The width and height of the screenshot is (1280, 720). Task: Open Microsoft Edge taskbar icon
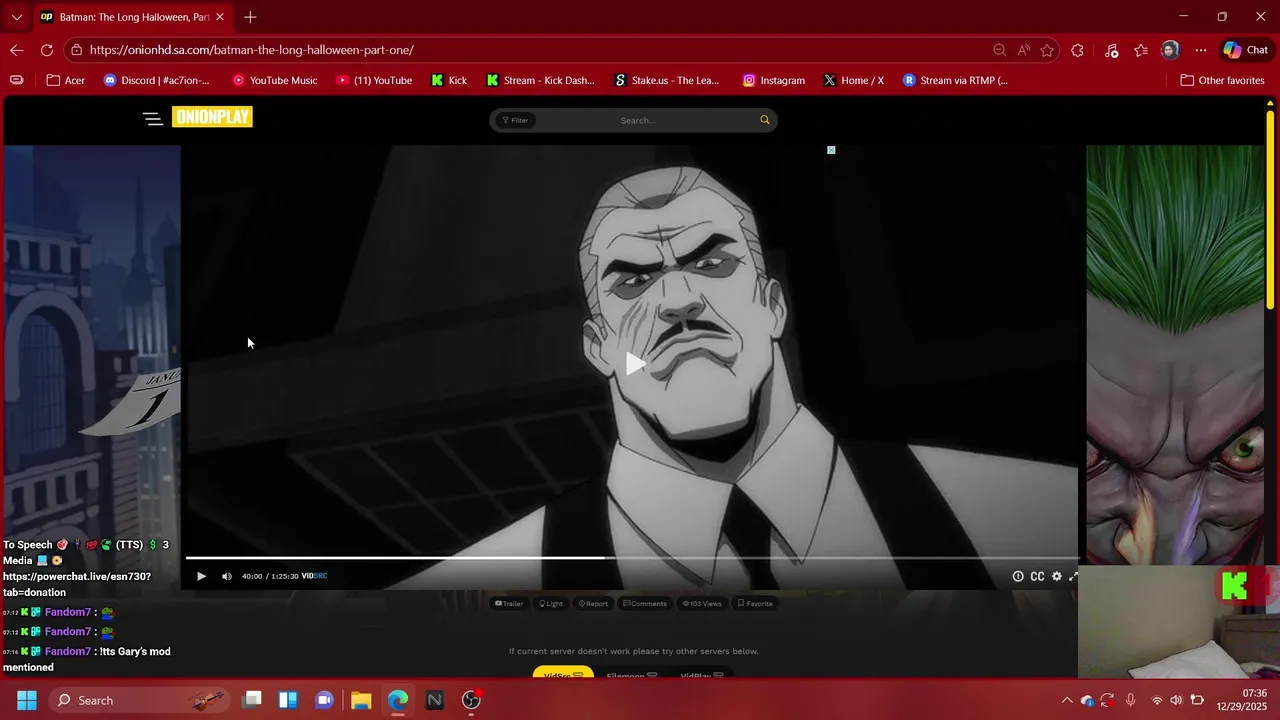pyautogui.click(x=398, y=700)
